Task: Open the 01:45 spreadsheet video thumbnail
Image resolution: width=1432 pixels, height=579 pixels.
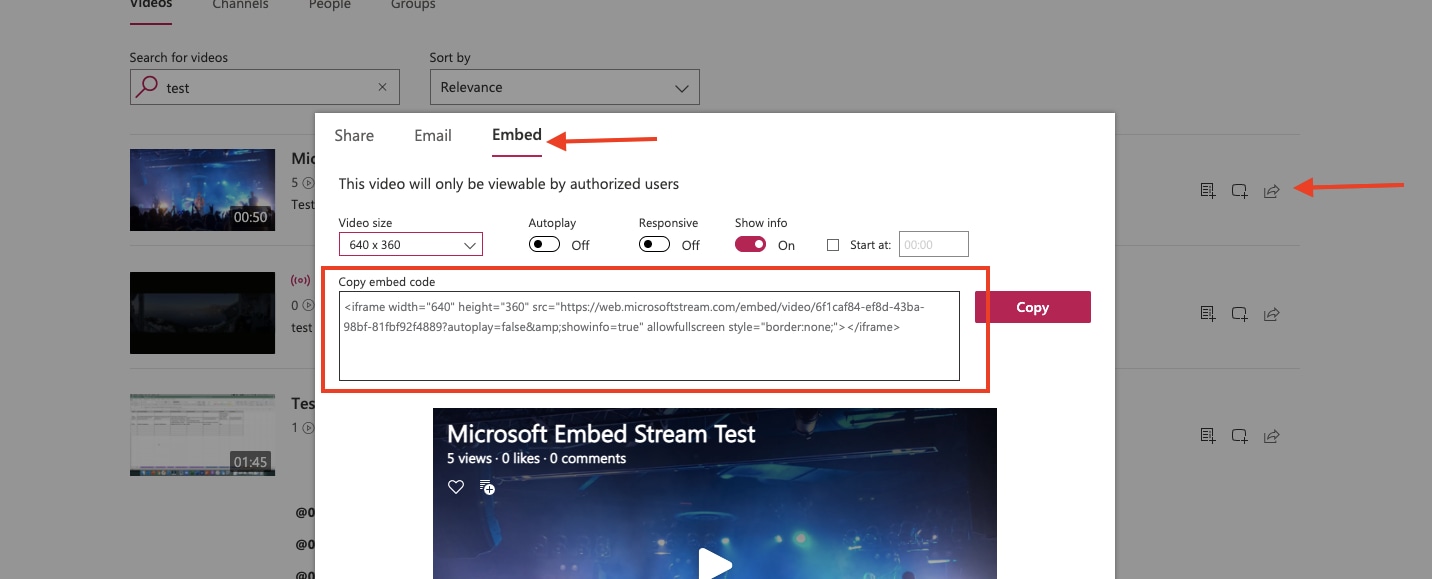Action: [x=202, y=435]
